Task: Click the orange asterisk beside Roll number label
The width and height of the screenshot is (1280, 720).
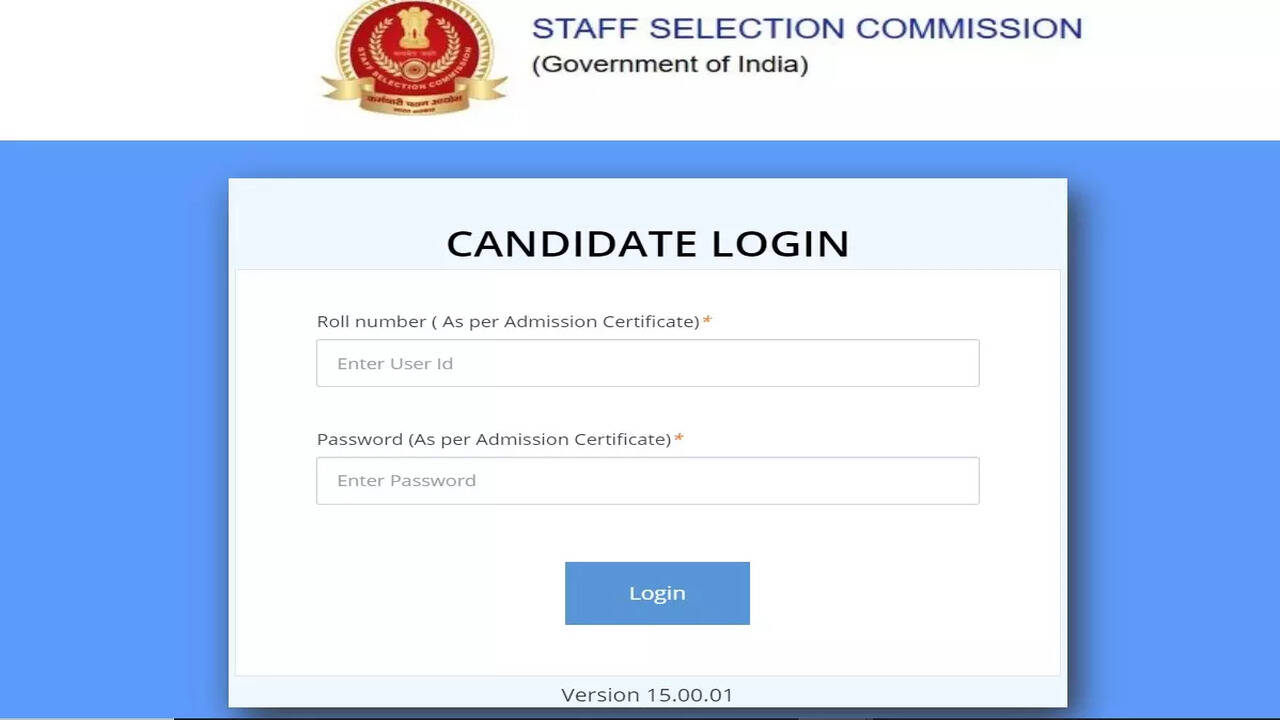Action: tap(707, 321)
